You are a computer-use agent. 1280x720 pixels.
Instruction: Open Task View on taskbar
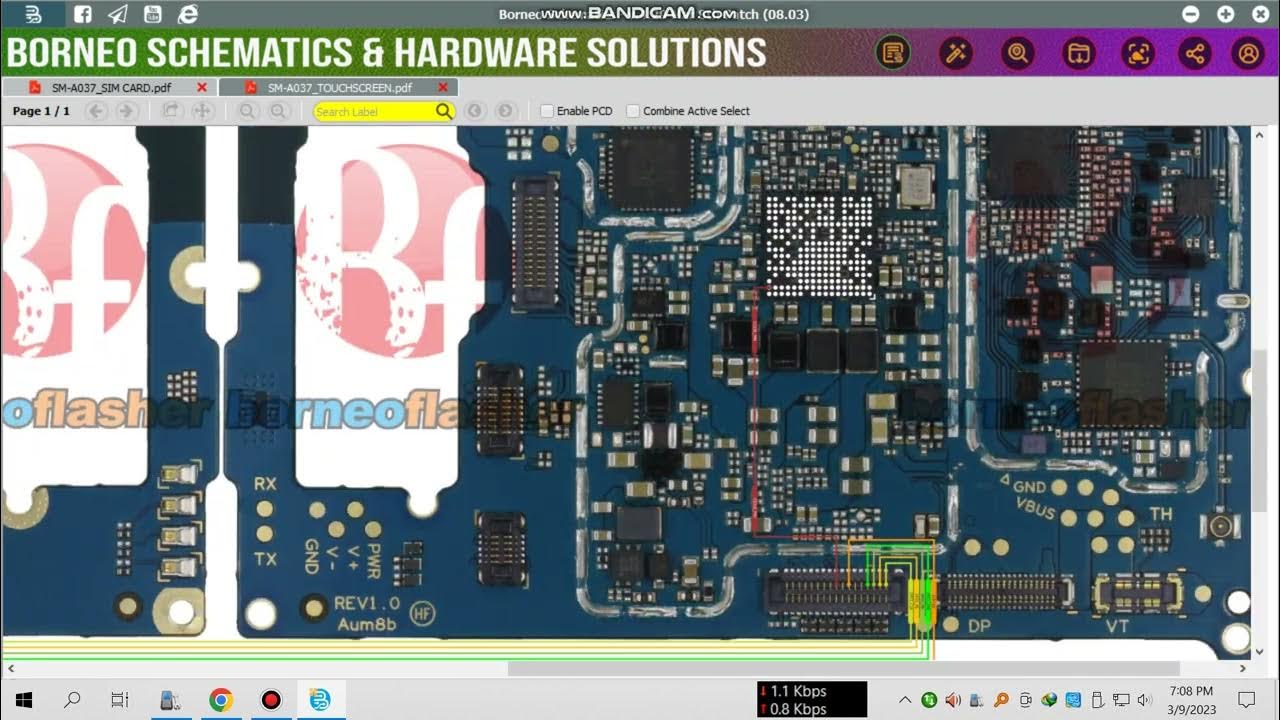click(x=120, y=700)
